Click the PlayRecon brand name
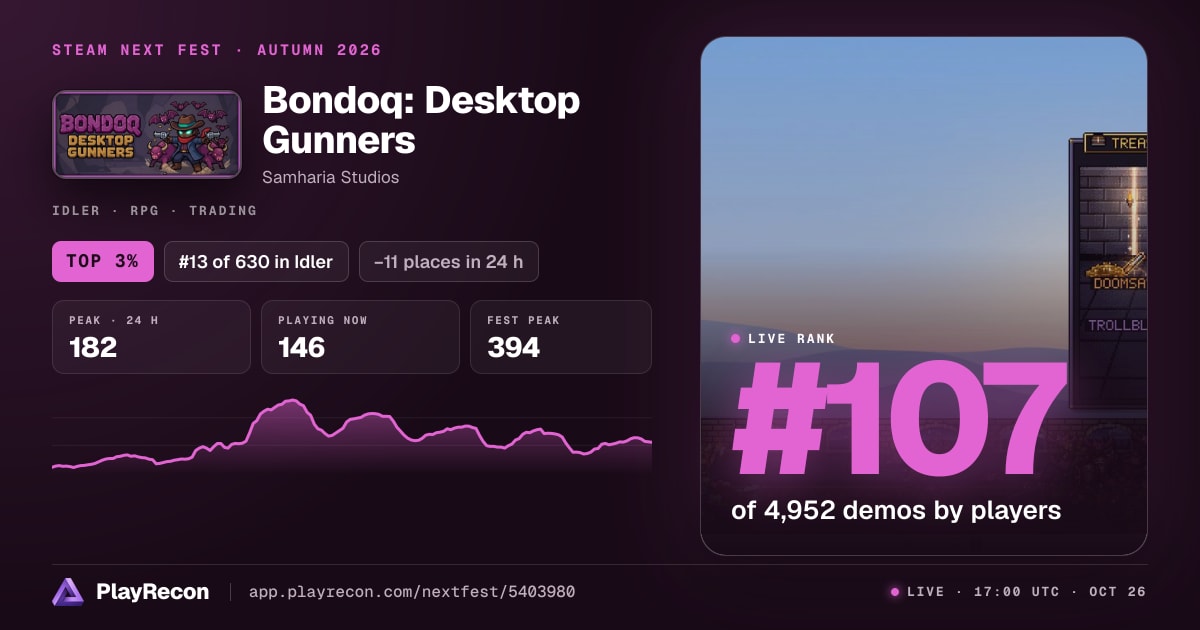1200x630 pixels. tap(153, 592)
